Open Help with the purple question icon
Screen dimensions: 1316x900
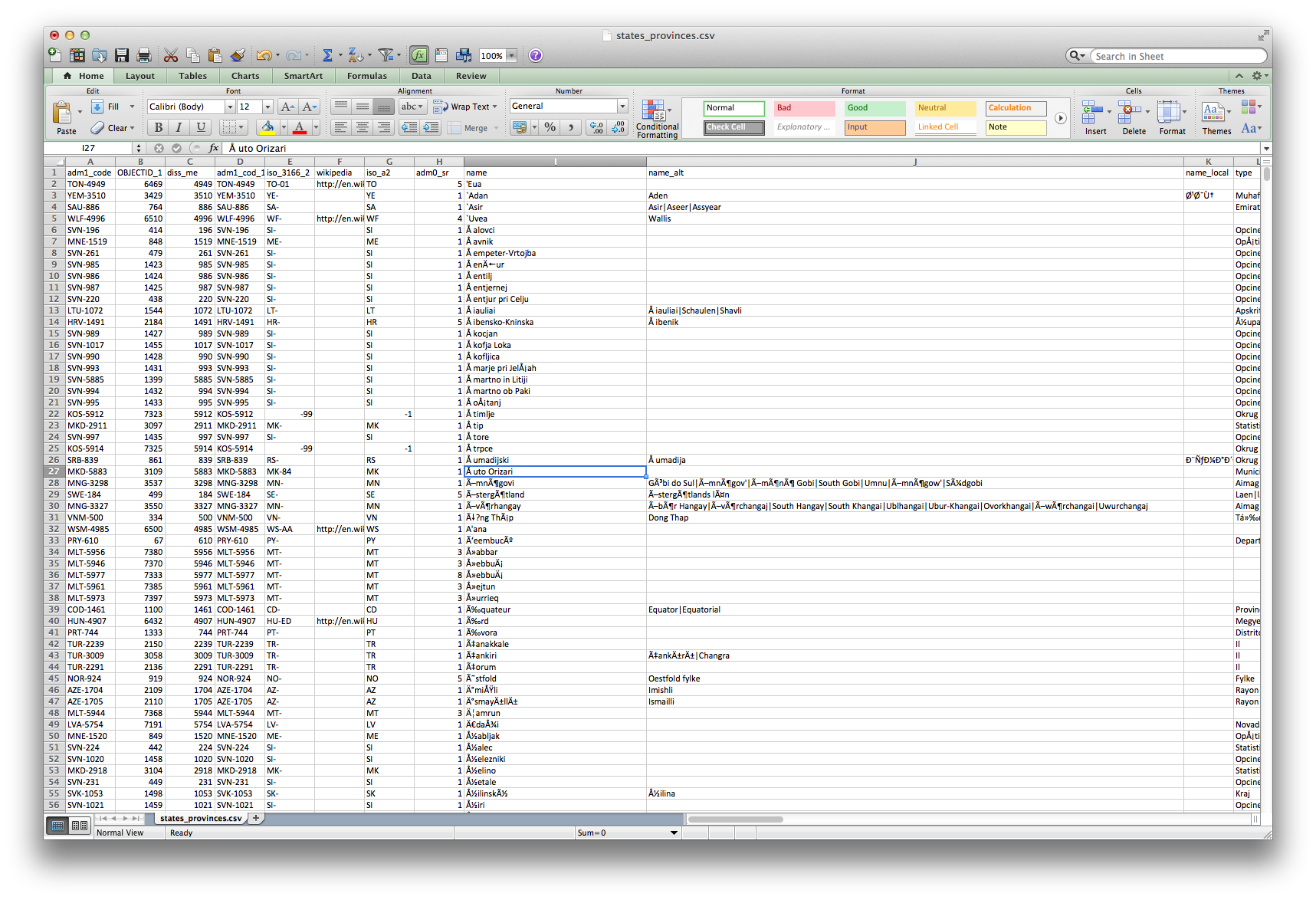(x=536, y=55)
